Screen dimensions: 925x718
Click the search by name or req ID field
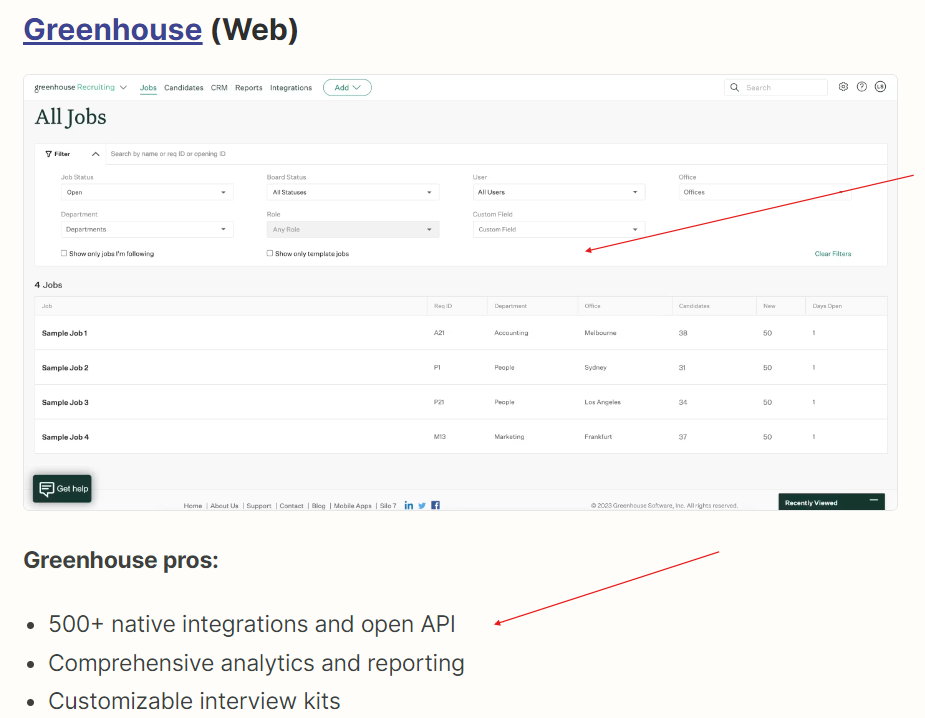pos(496,154)
